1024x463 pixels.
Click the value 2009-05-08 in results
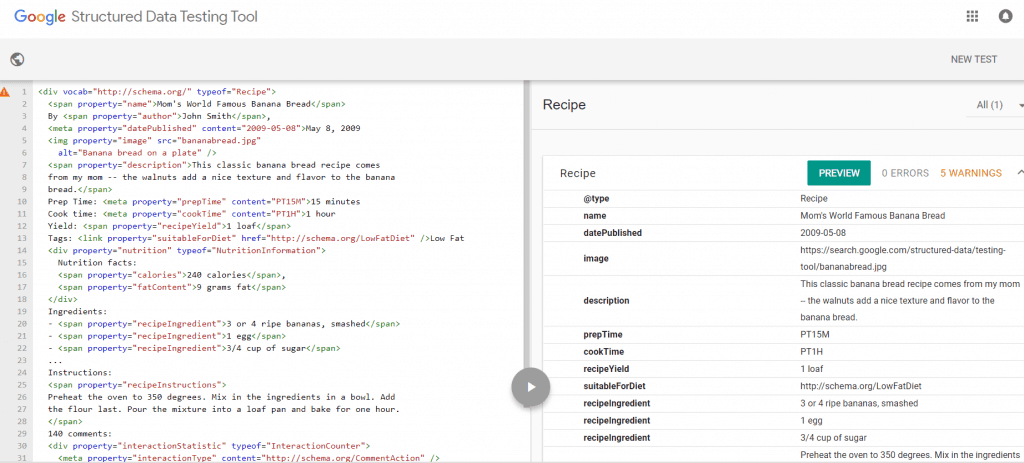click(x=824, y=232)
